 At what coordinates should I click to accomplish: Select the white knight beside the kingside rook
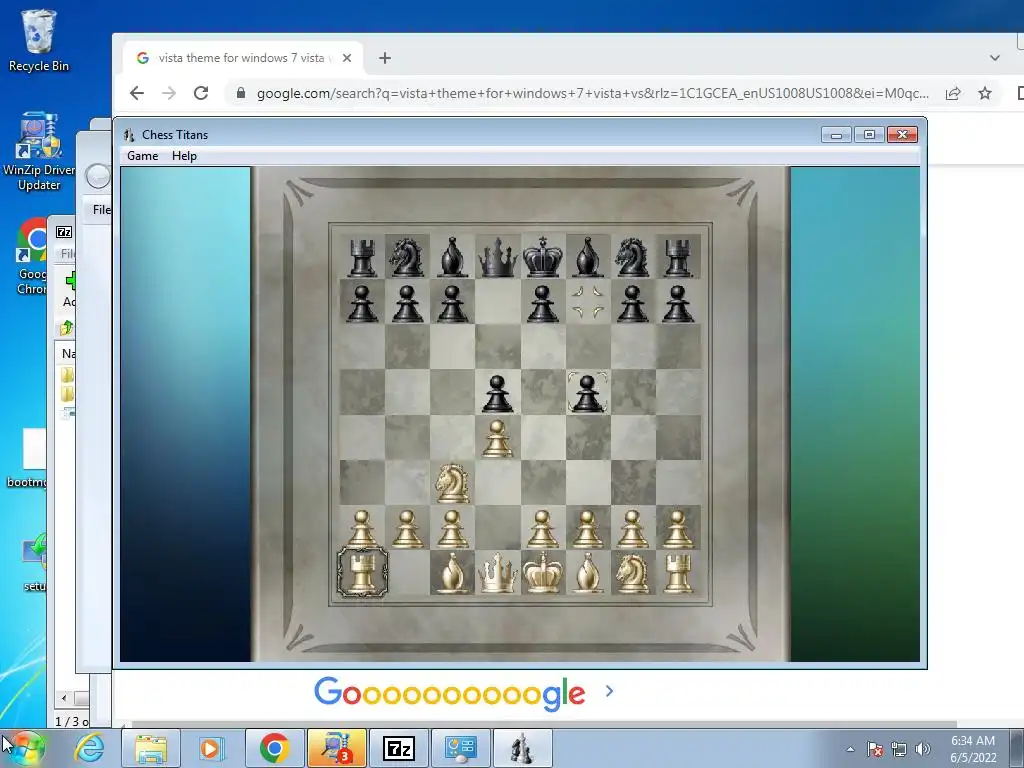tap(632, 573)
